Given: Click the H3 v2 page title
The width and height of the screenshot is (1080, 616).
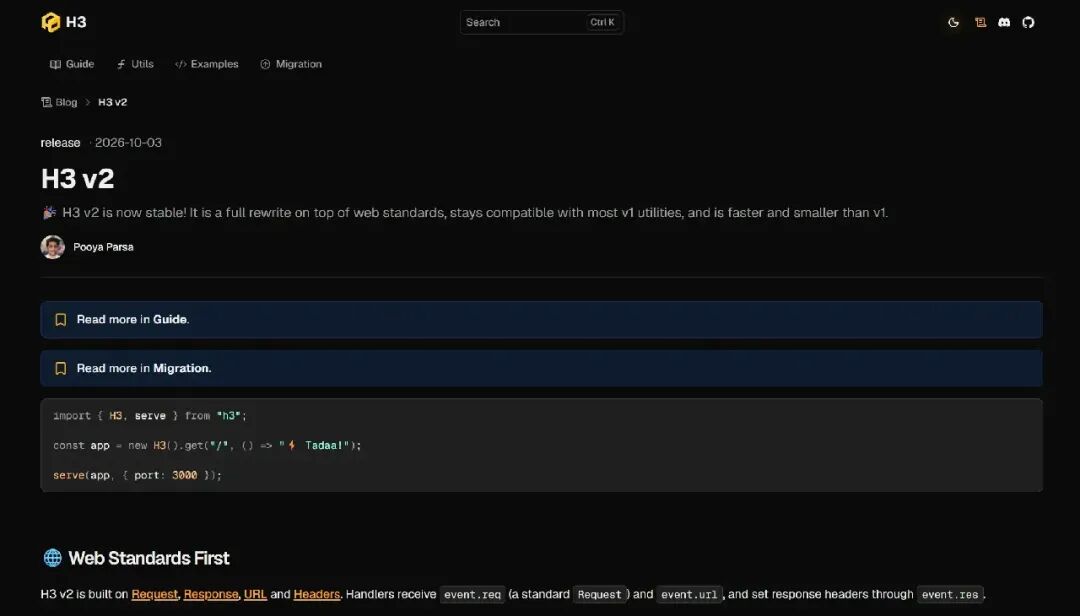Looking at the screenshot, I should 77,178.
